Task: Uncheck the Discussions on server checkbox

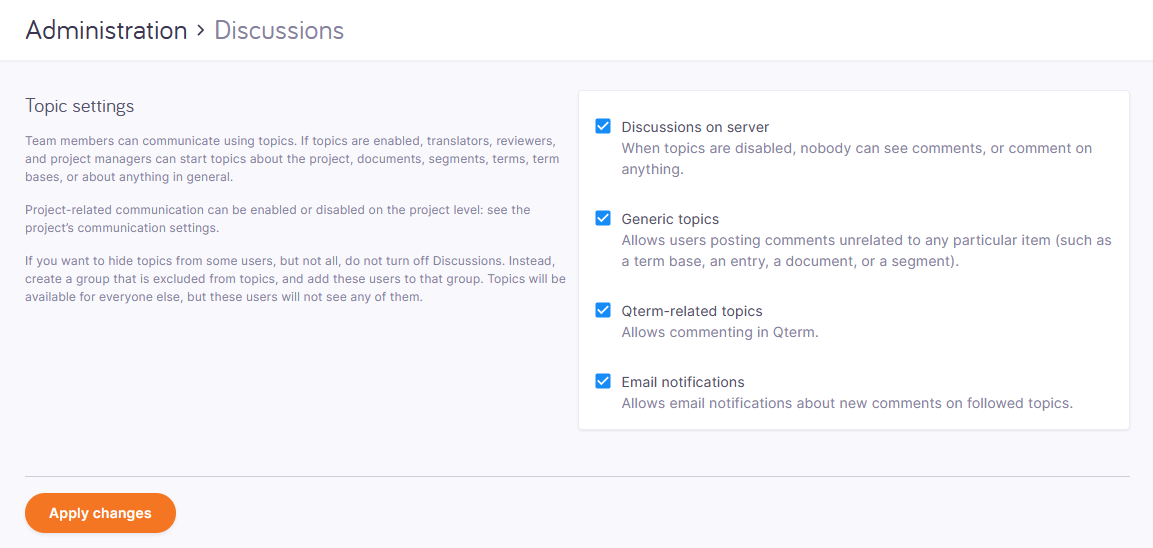Action: (603, 127)
